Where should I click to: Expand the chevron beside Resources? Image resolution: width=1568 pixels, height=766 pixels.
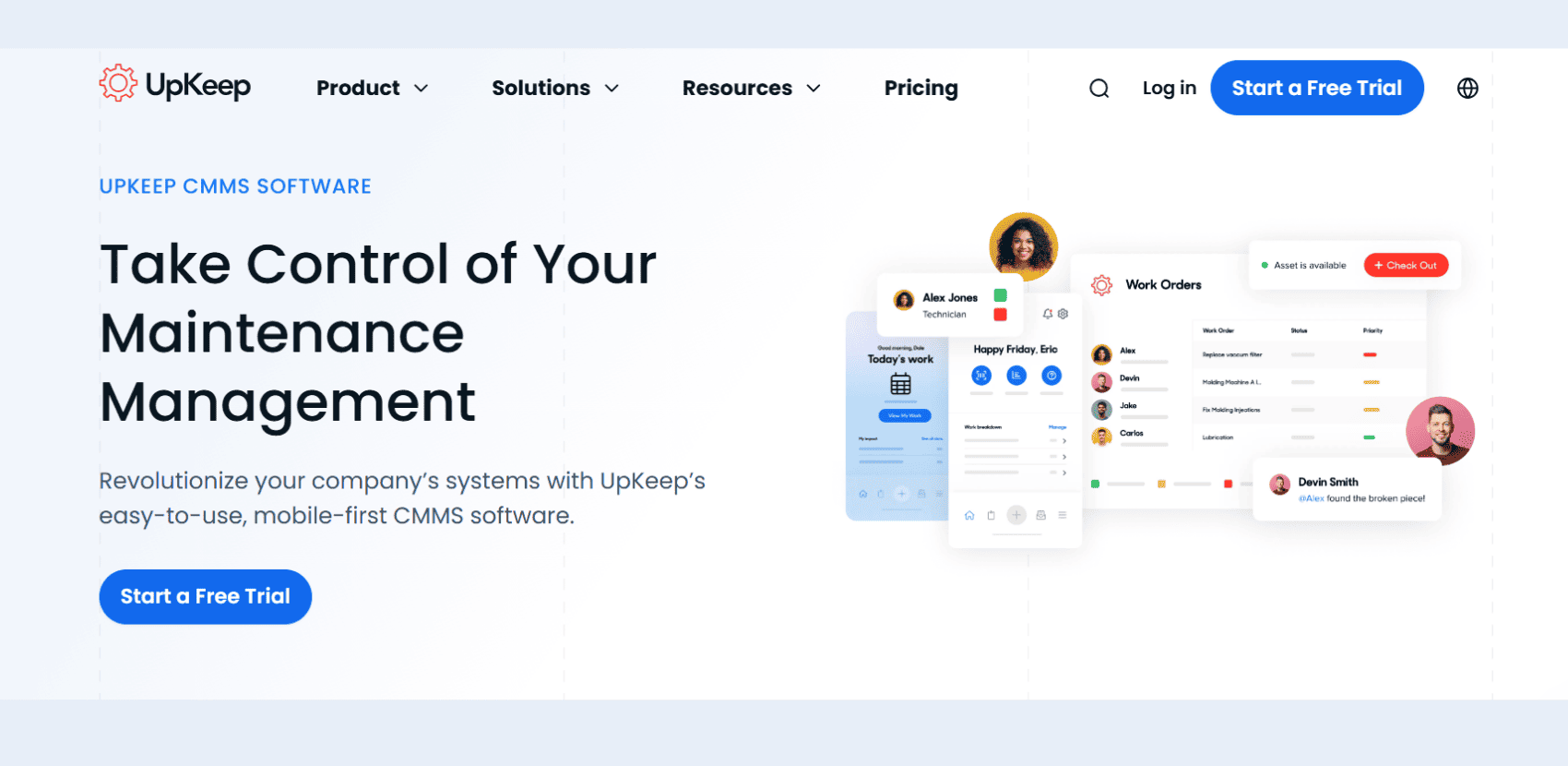814,89
